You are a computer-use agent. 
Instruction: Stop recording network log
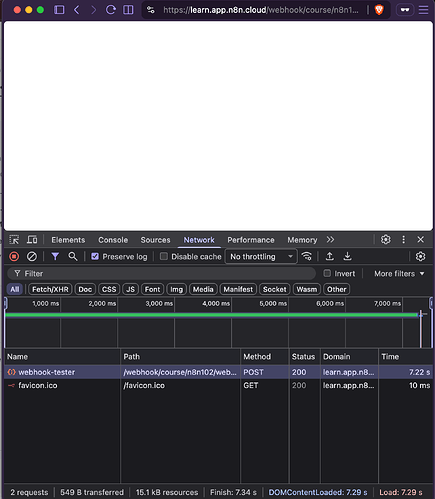pos(14,256)
